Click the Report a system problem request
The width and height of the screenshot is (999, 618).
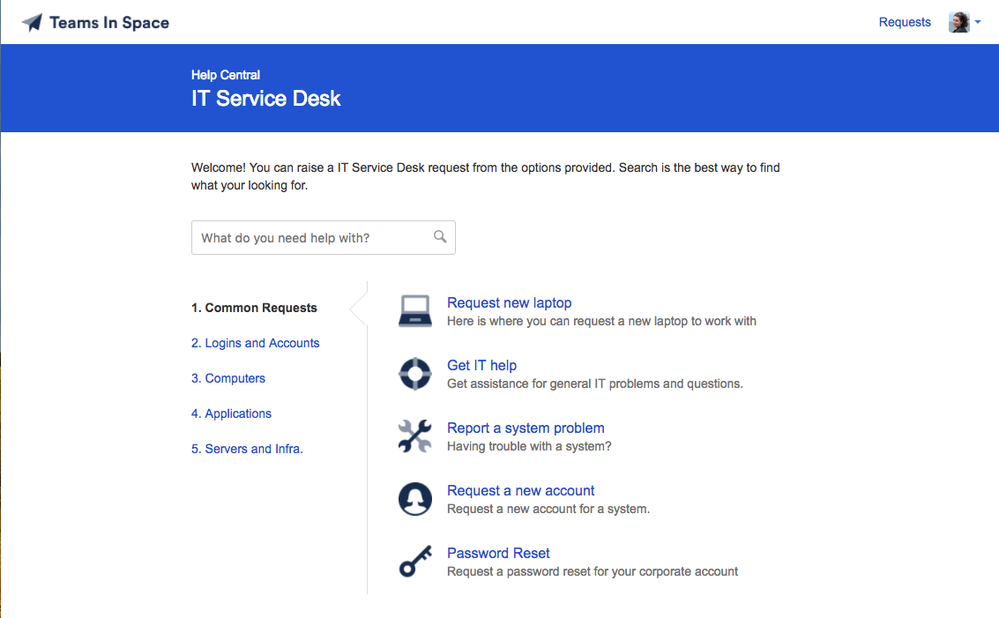click(x=525, y=427)
